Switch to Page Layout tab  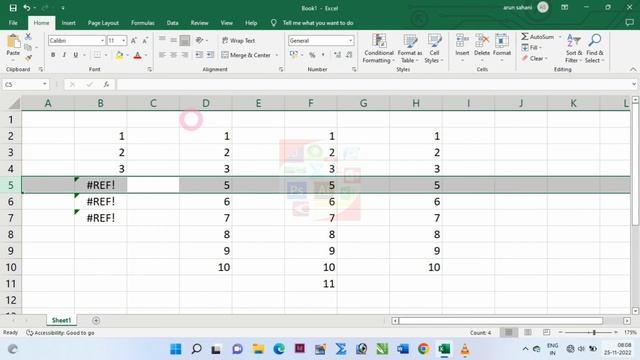(x=103, y=23)
